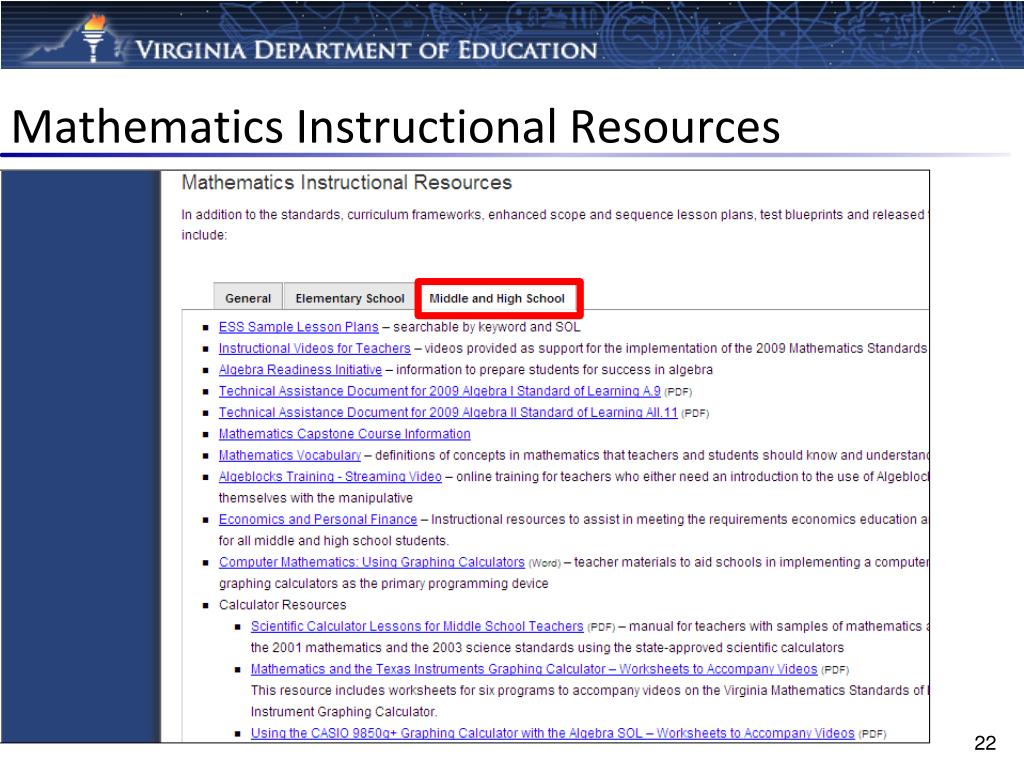The image size is (1024, 768).
Task: Open Scientific Calculator Lessons for Middle School Teachers
Action: point(417,626)
